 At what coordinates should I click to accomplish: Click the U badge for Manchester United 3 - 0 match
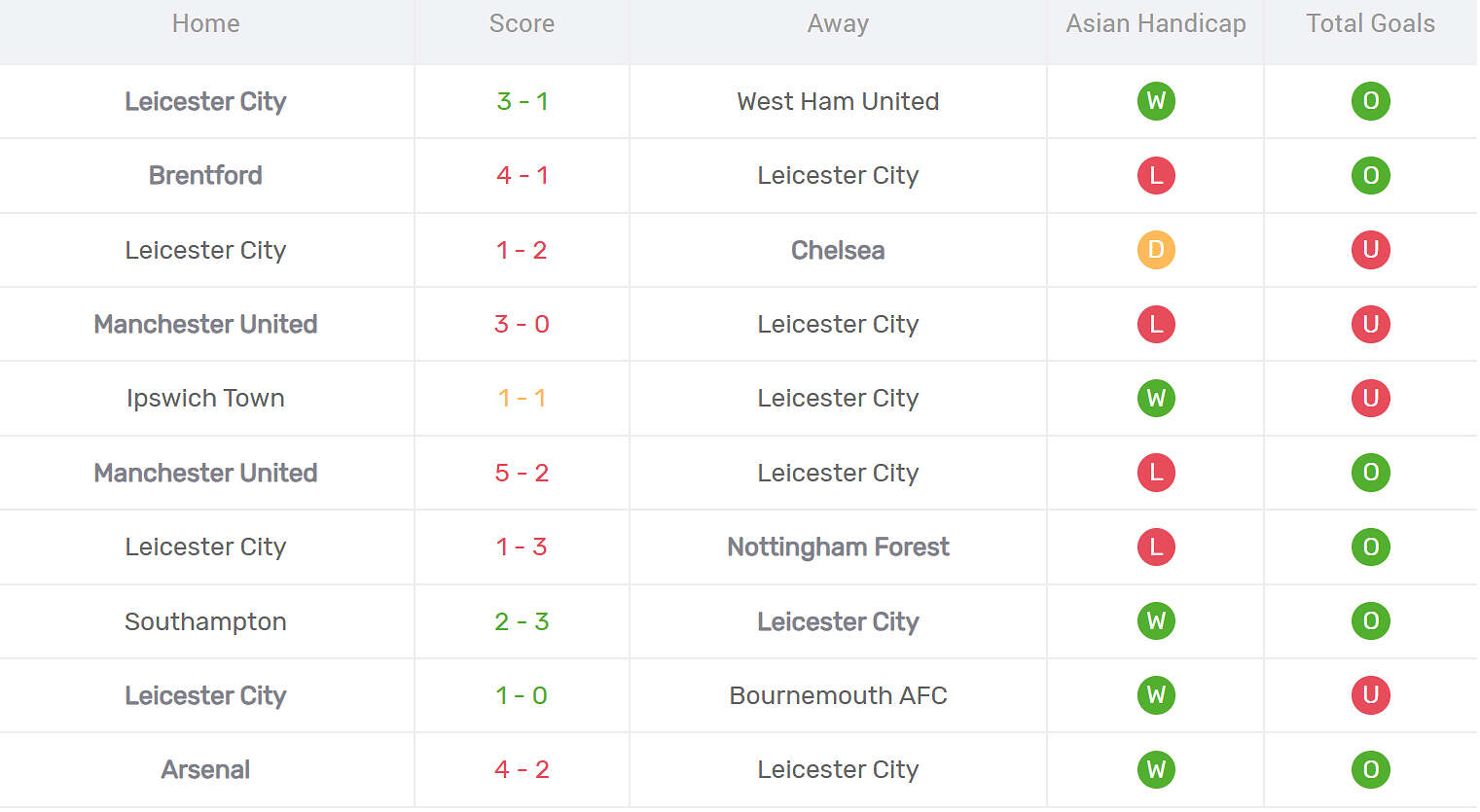point(1370,324)
